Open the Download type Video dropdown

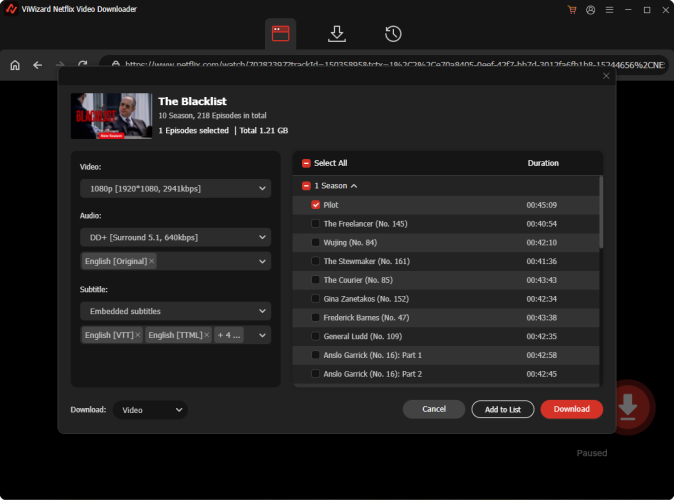[x=150, y=410]
